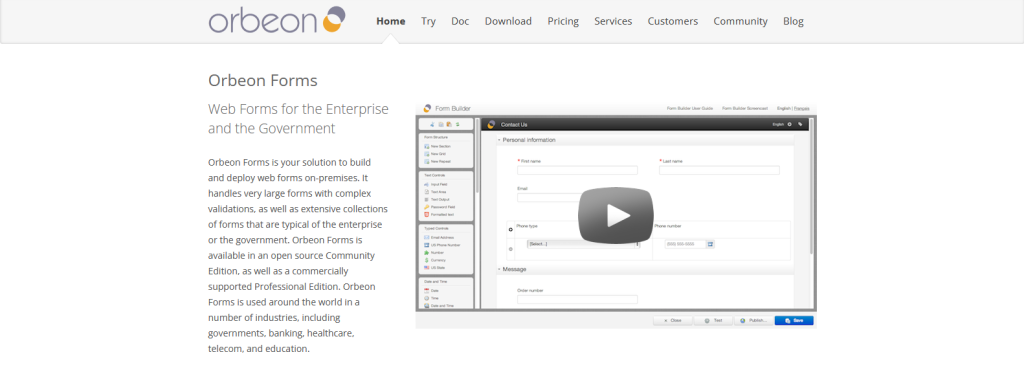Open the Form Builder User Guide link

(x=689, y=108)
